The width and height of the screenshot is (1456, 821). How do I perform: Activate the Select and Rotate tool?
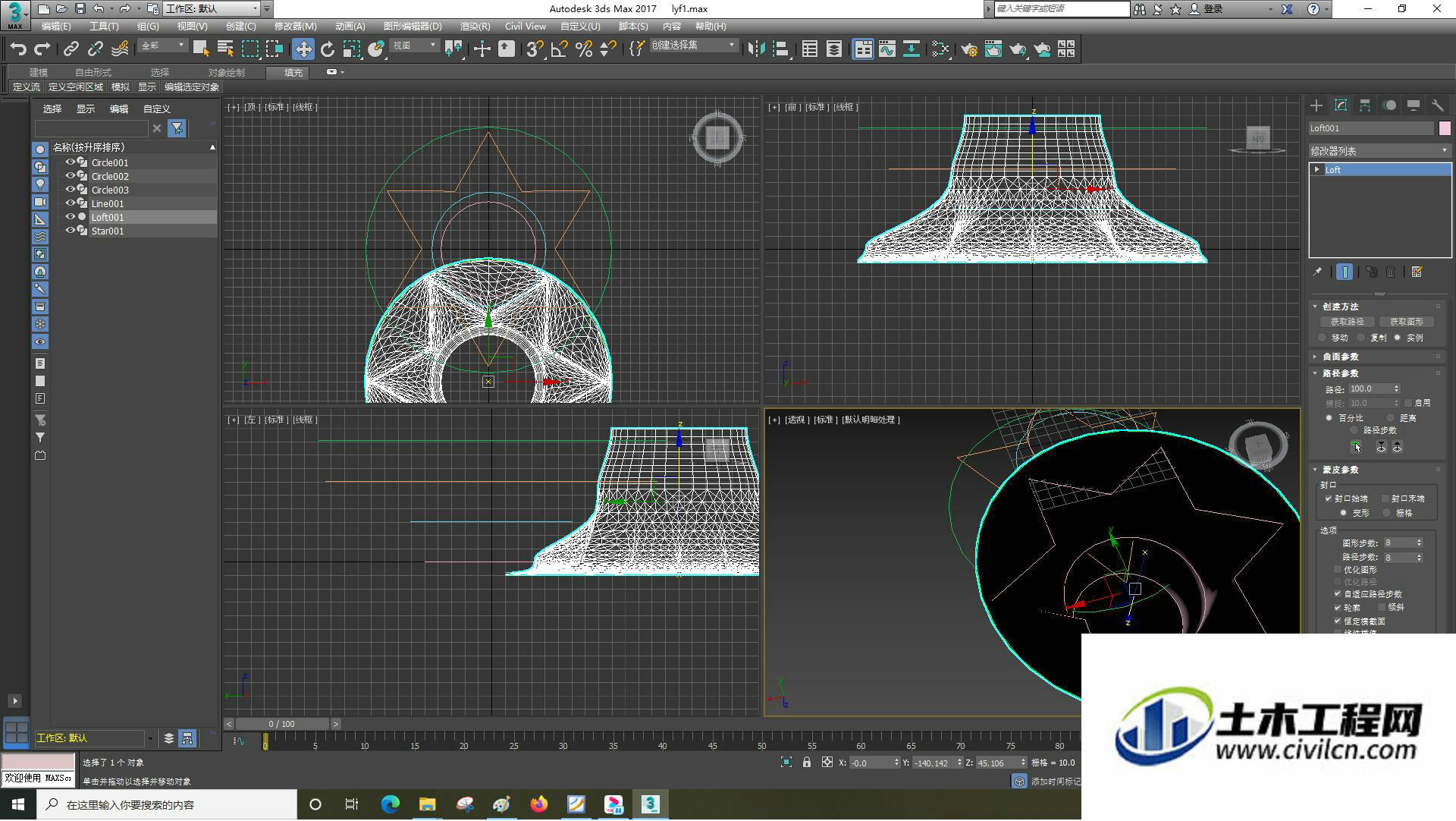click(327, 49)
